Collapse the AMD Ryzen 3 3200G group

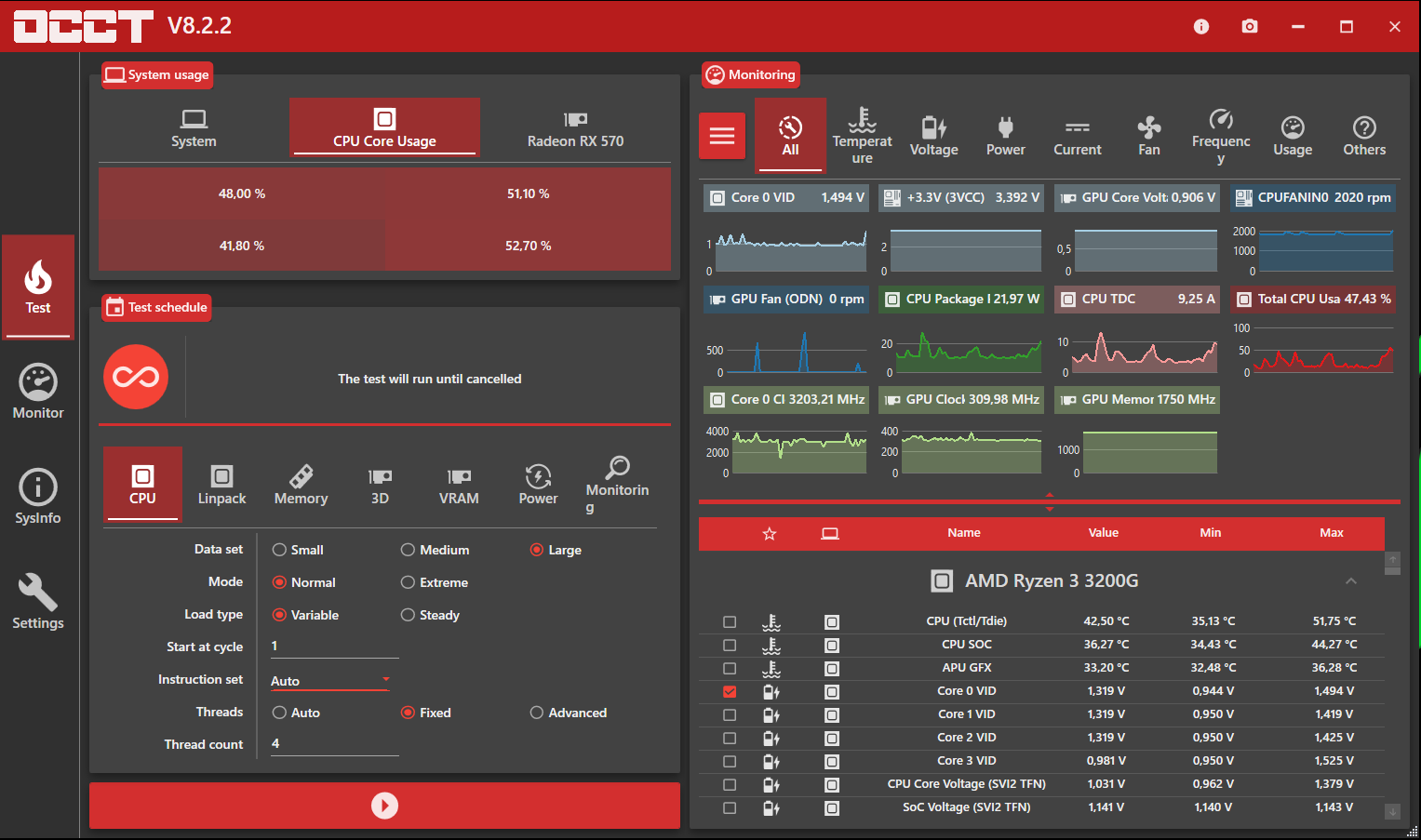(x=1351, y=581)
